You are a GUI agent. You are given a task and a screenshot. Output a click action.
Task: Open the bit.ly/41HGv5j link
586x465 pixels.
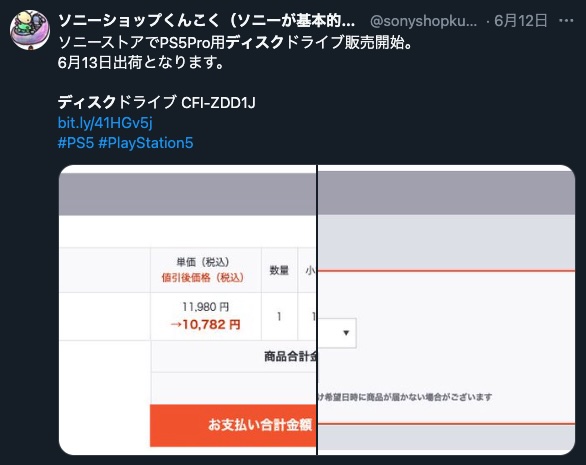[x=105, y=123]
